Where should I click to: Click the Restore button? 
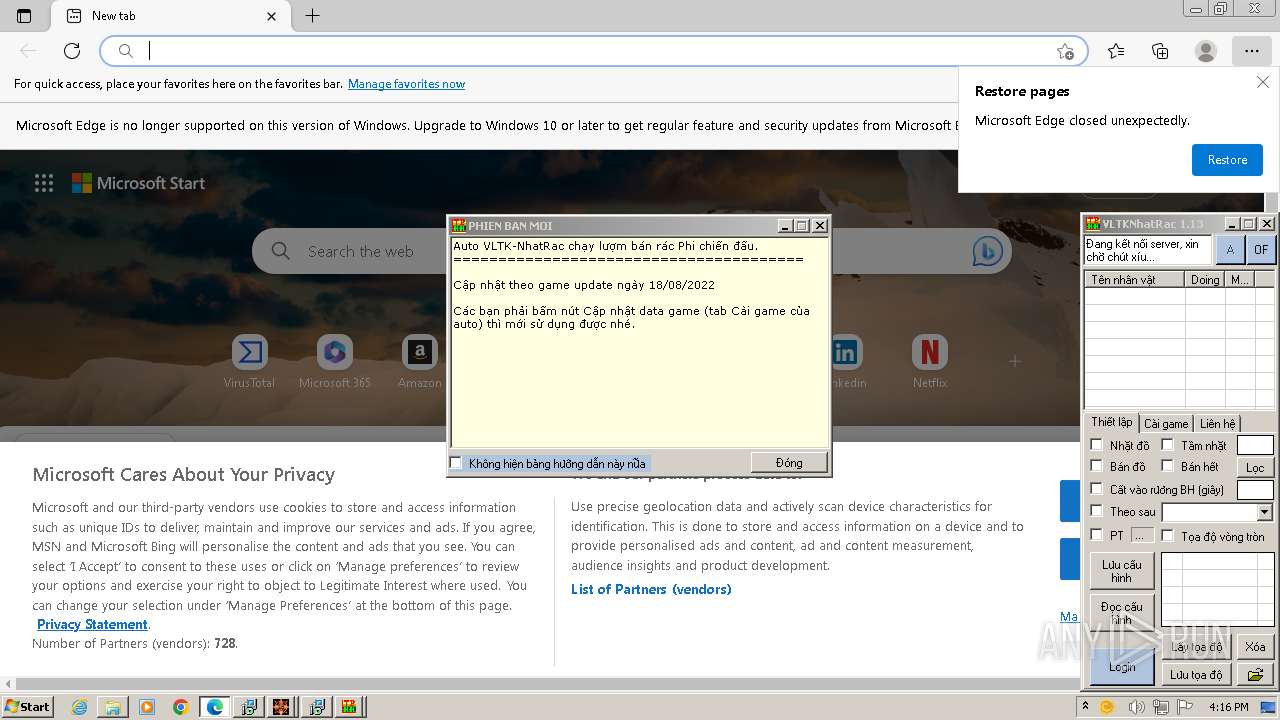point(1227,160)
